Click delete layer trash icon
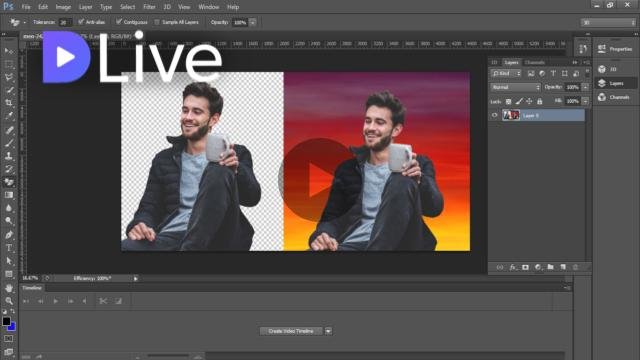Viewport: 640px width, 360px height. click(x=576, y=267)
